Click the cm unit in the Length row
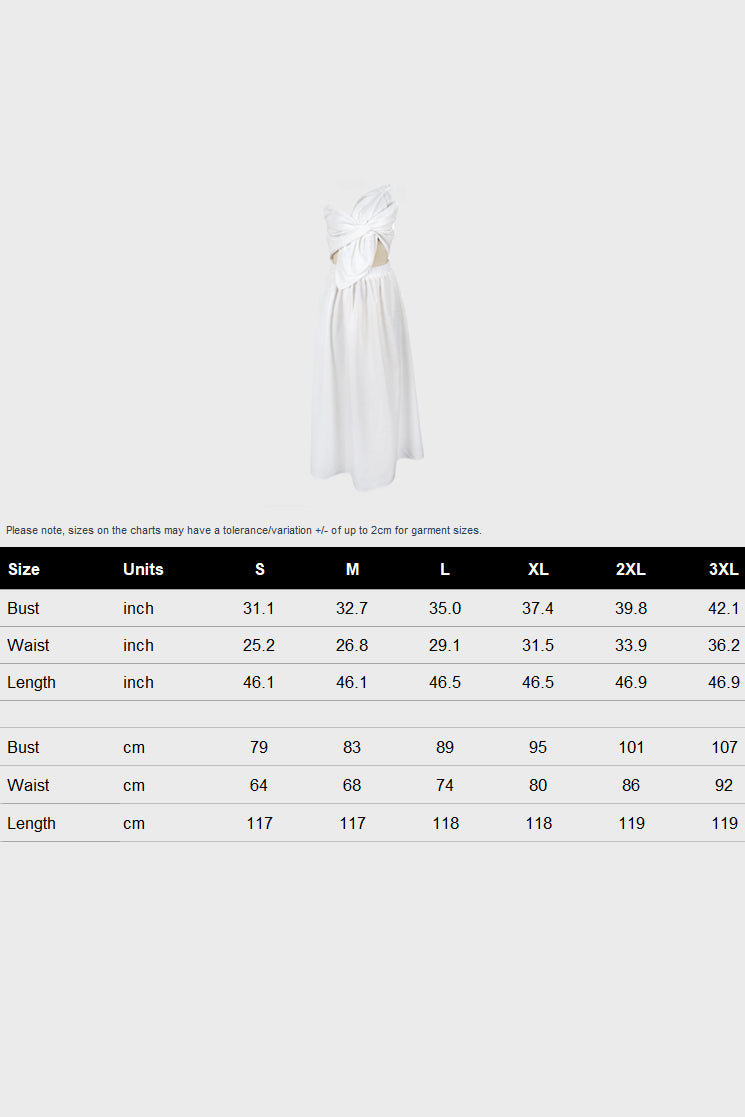The height and width of the screenshot is (1117, 745). click(x=134, y=824)
